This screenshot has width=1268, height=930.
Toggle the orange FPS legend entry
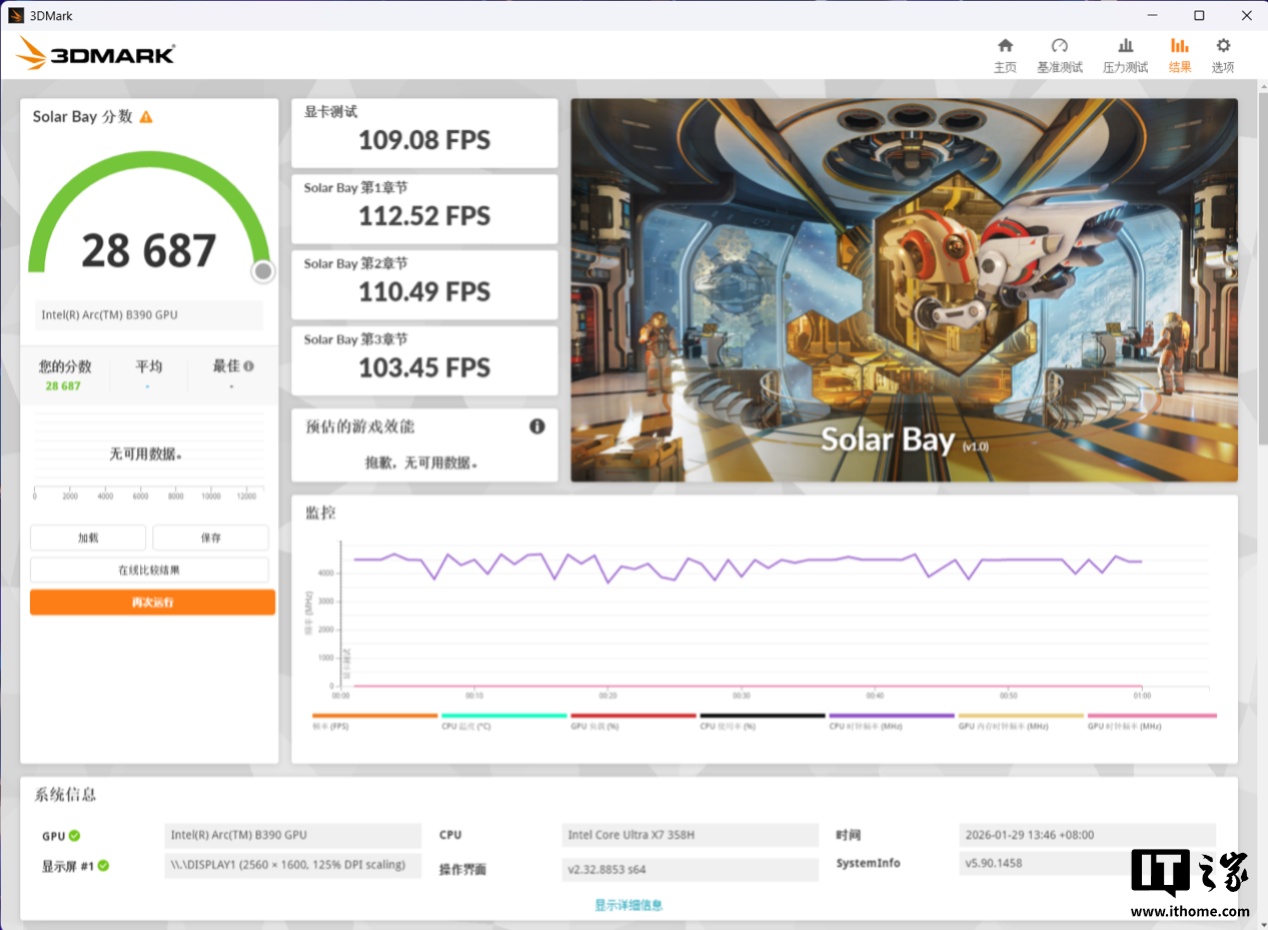[x=375, y=721]
